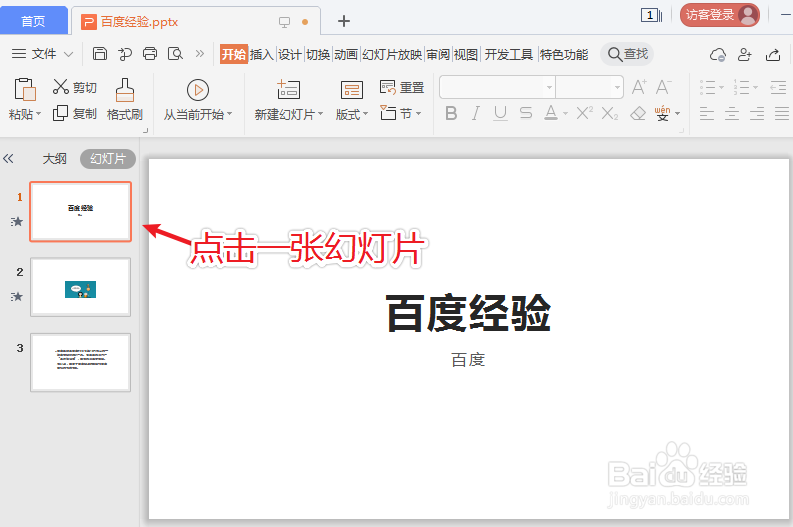Click the 首页 home tab
This screenshot has height=527, width=793.
coord(33,21)
